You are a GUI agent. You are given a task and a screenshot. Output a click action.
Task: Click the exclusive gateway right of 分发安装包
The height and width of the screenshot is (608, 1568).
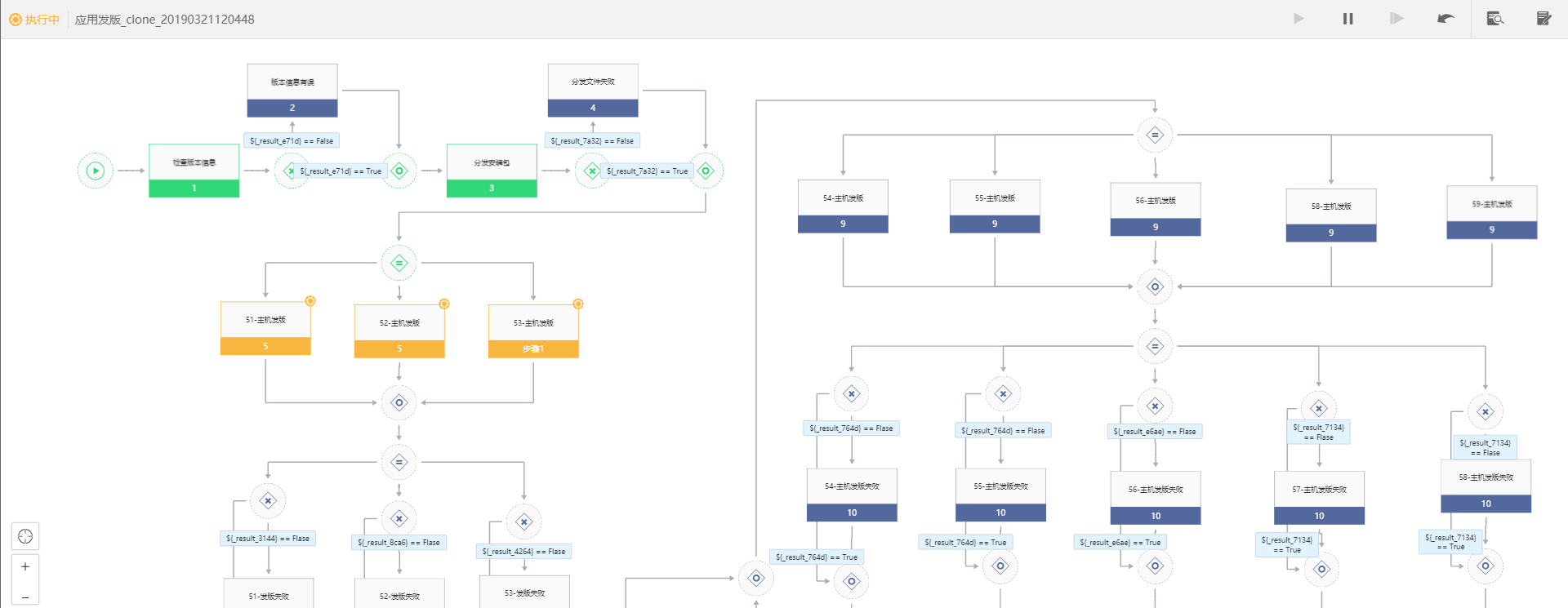[x=592, y=171]
